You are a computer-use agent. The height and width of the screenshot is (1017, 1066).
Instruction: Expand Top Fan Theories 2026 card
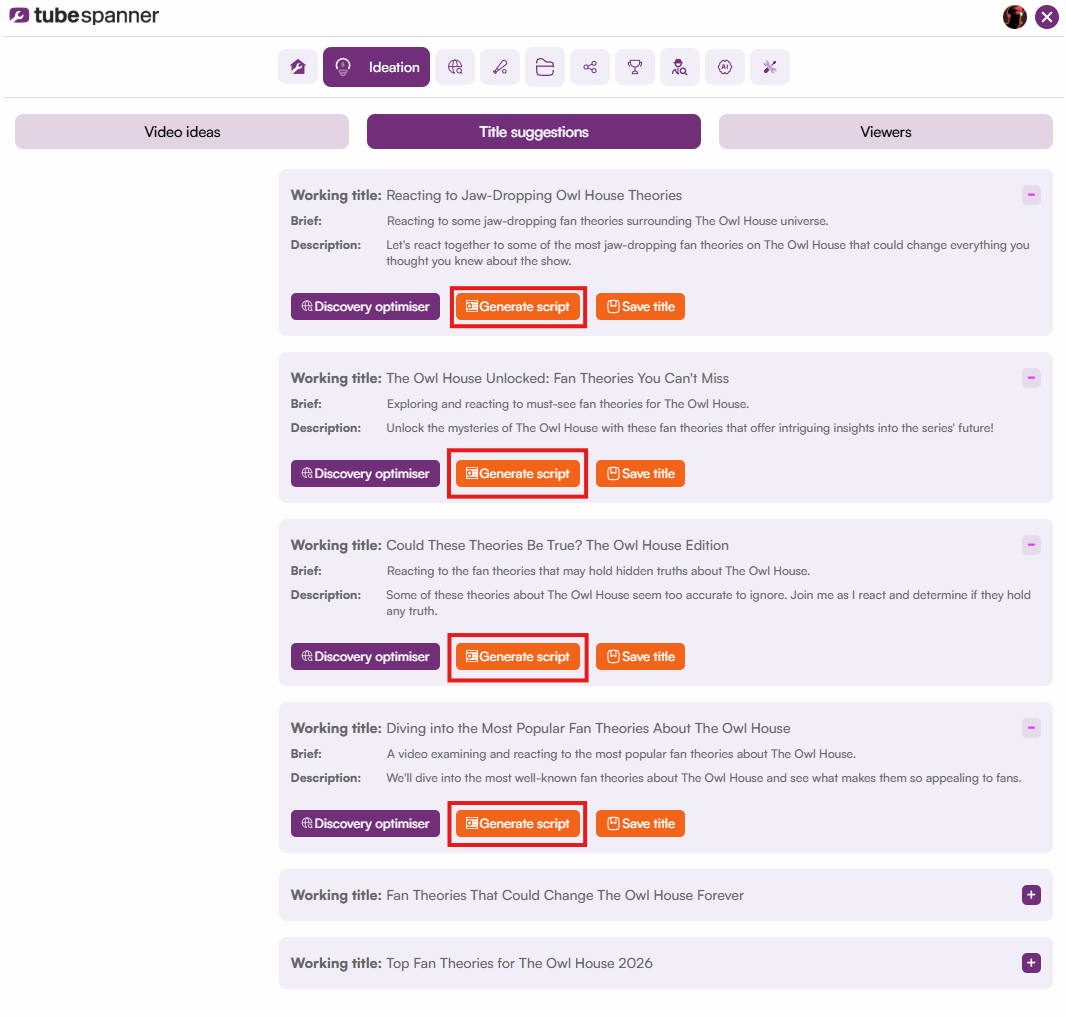(1031, 963)
